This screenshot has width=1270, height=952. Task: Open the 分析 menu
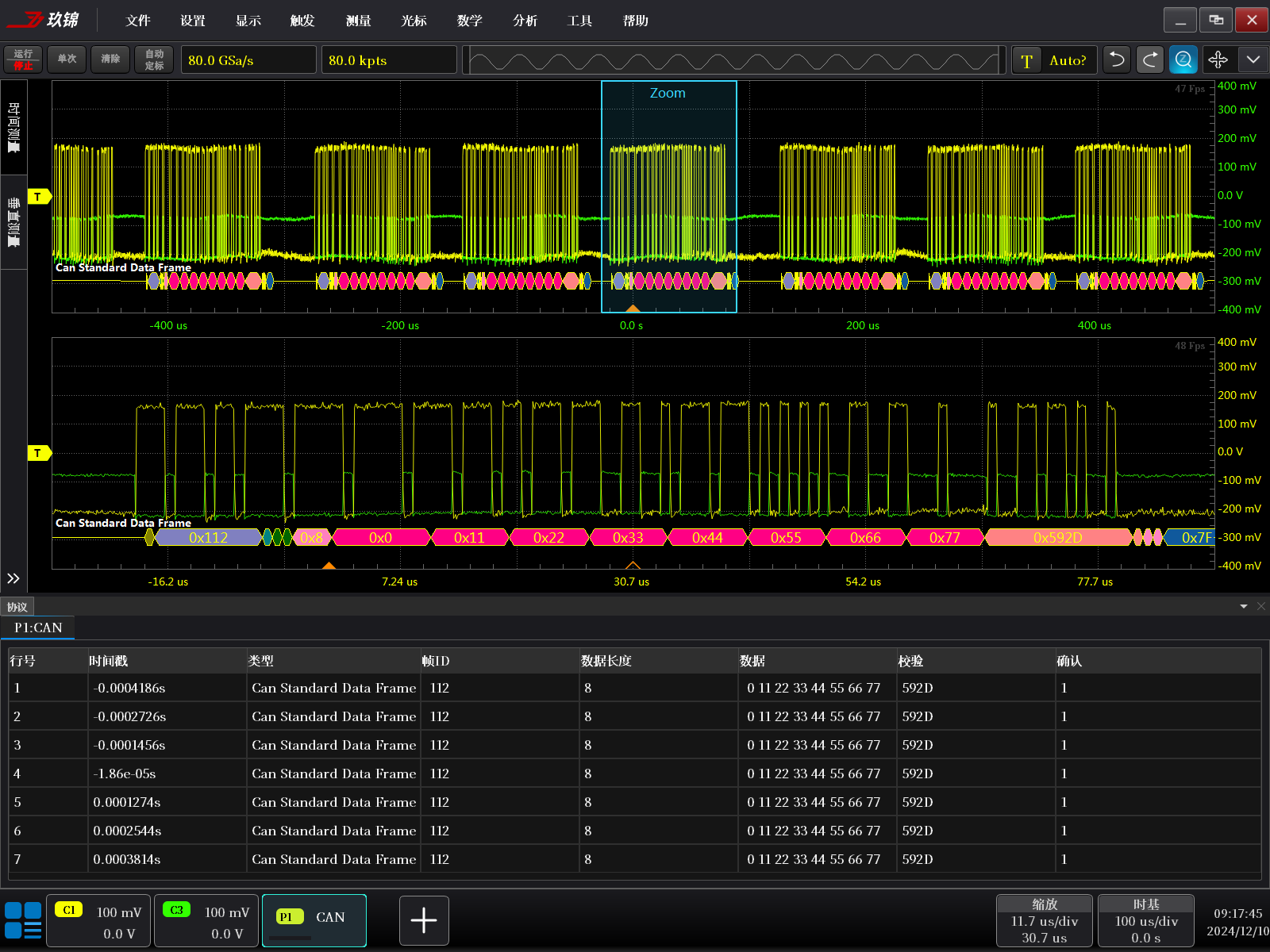[x=525, y=21]
